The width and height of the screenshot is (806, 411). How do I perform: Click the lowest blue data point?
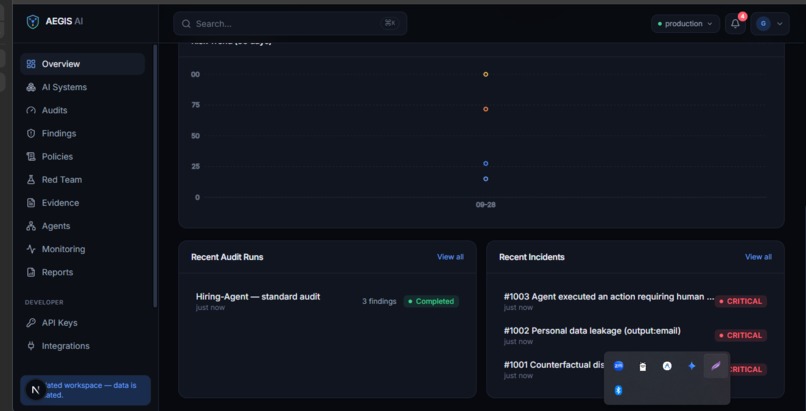[485, 179]
